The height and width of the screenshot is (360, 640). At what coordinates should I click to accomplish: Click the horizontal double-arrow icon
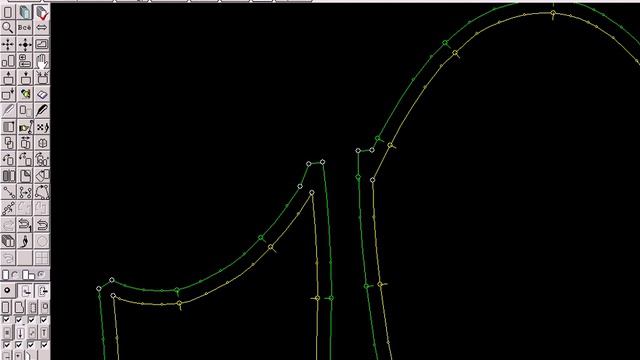tap(42, 28)
